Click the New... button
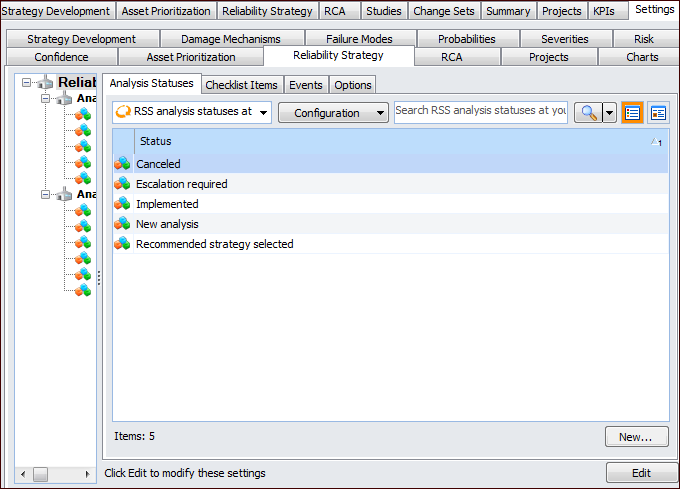This screenshot has width=680, height=489. pos(636,437)
